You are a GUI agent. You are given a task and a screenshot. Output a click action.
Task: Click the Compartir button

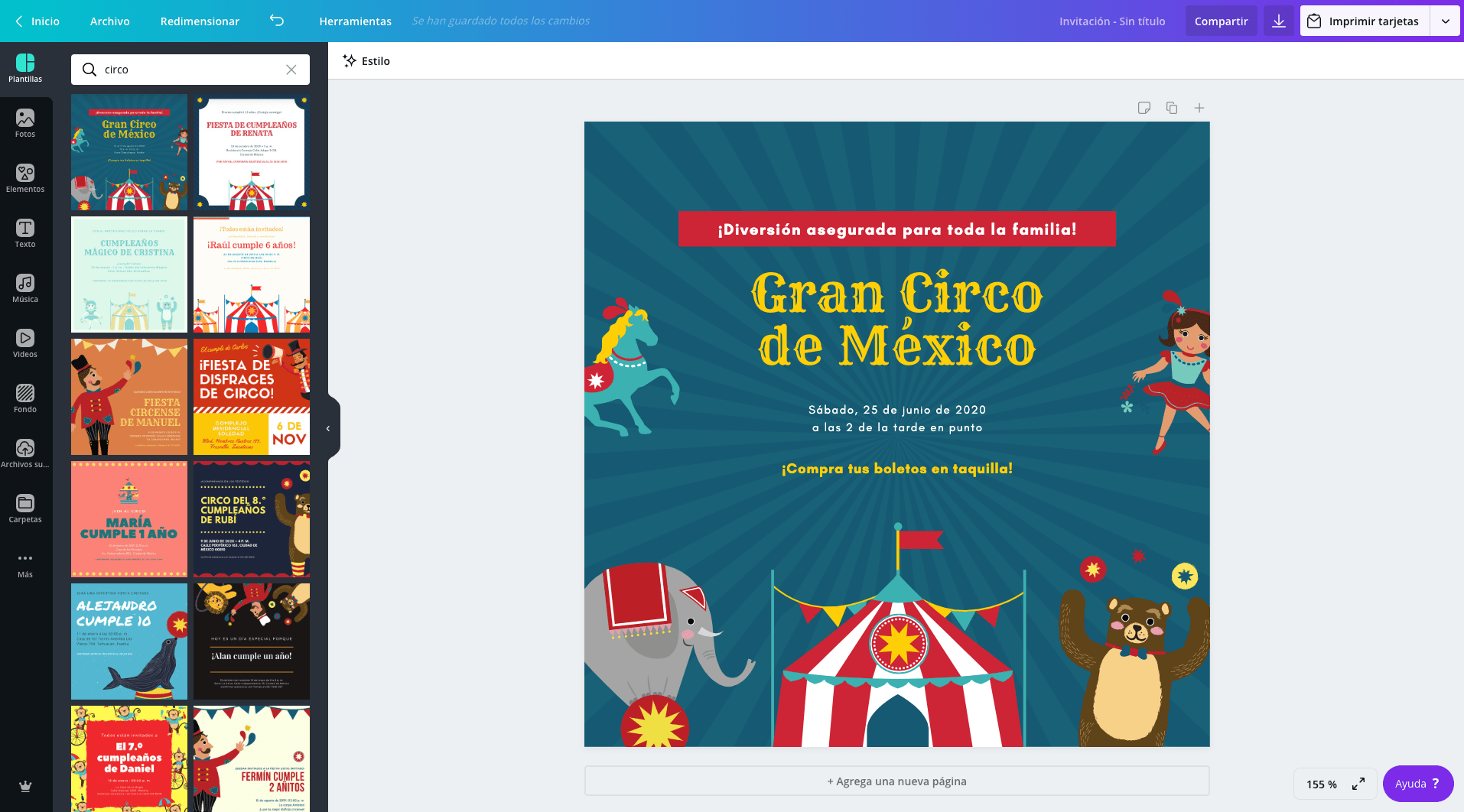(1221, 21)
